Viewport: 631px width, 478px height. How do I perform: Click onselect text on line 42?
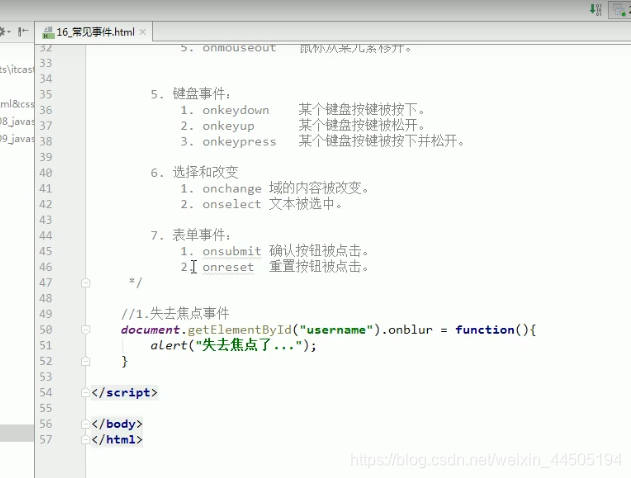pos(232,204)
